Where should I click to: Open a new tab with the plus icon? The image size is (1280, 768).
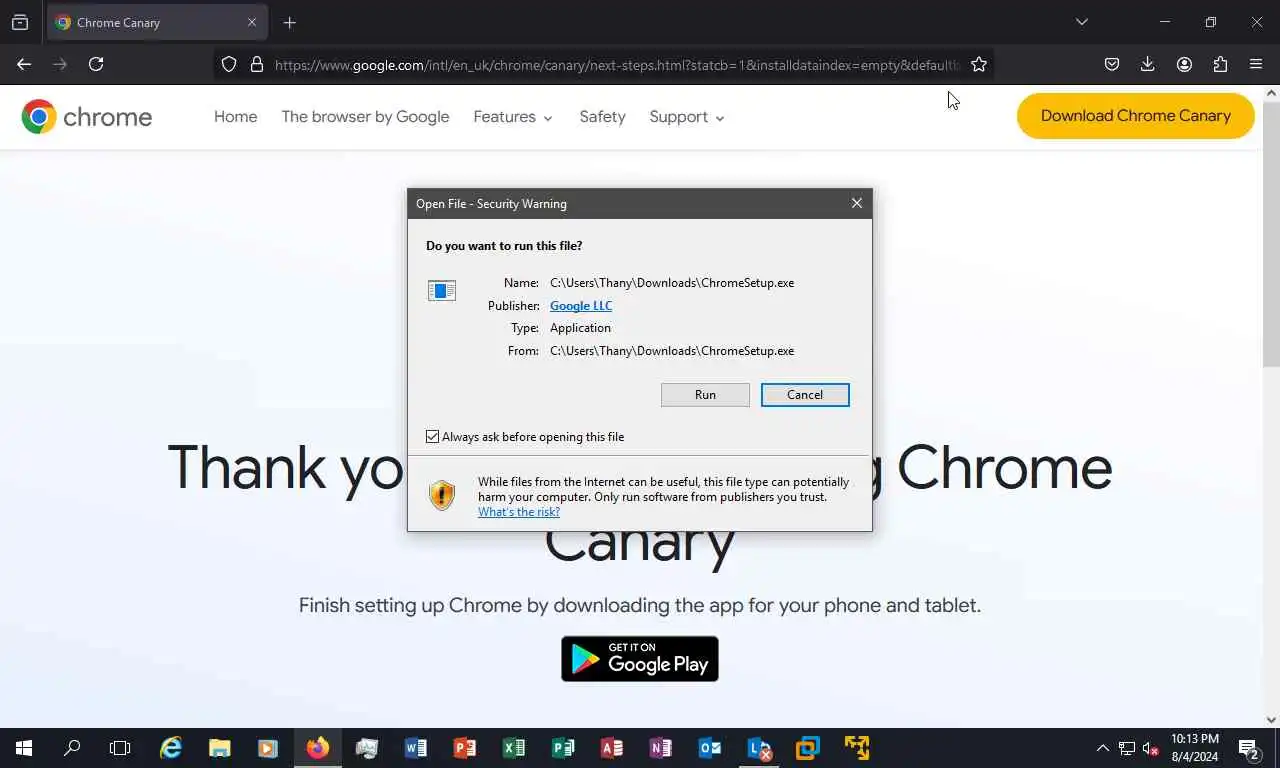tap(289, 22)
